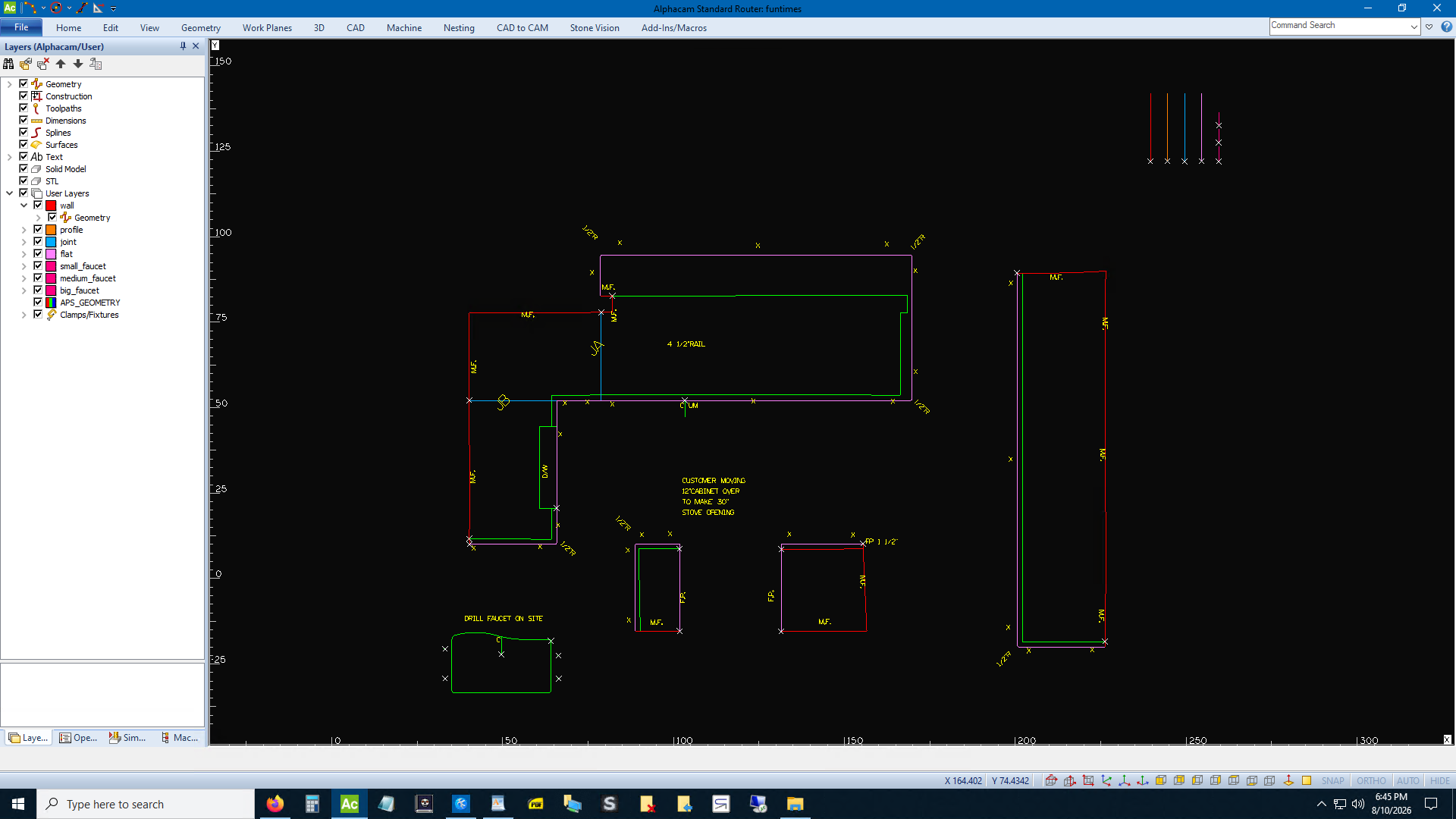This screenshot has width=1456, height=819.
Task: Click the Windows taskbar search box
Action: pyautogui.click(x=146, y=804)
